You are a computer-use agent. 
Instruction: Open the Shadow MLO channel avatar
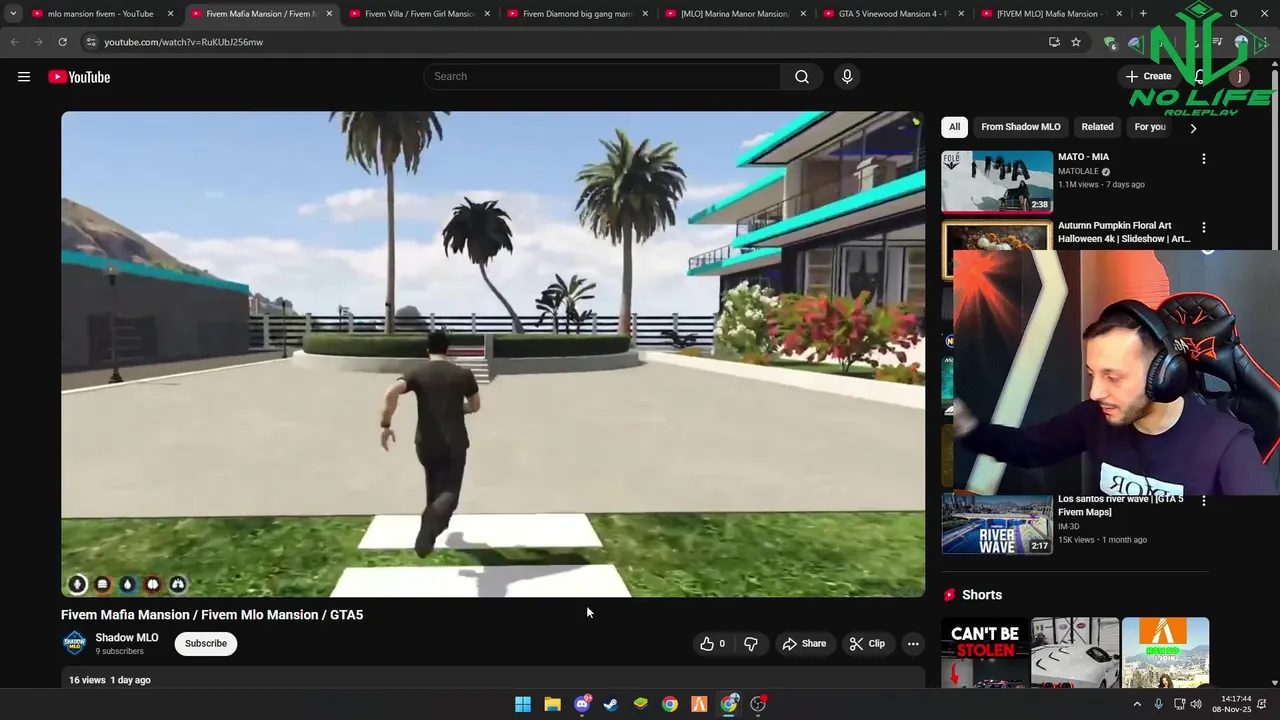[x=75, y=643]
